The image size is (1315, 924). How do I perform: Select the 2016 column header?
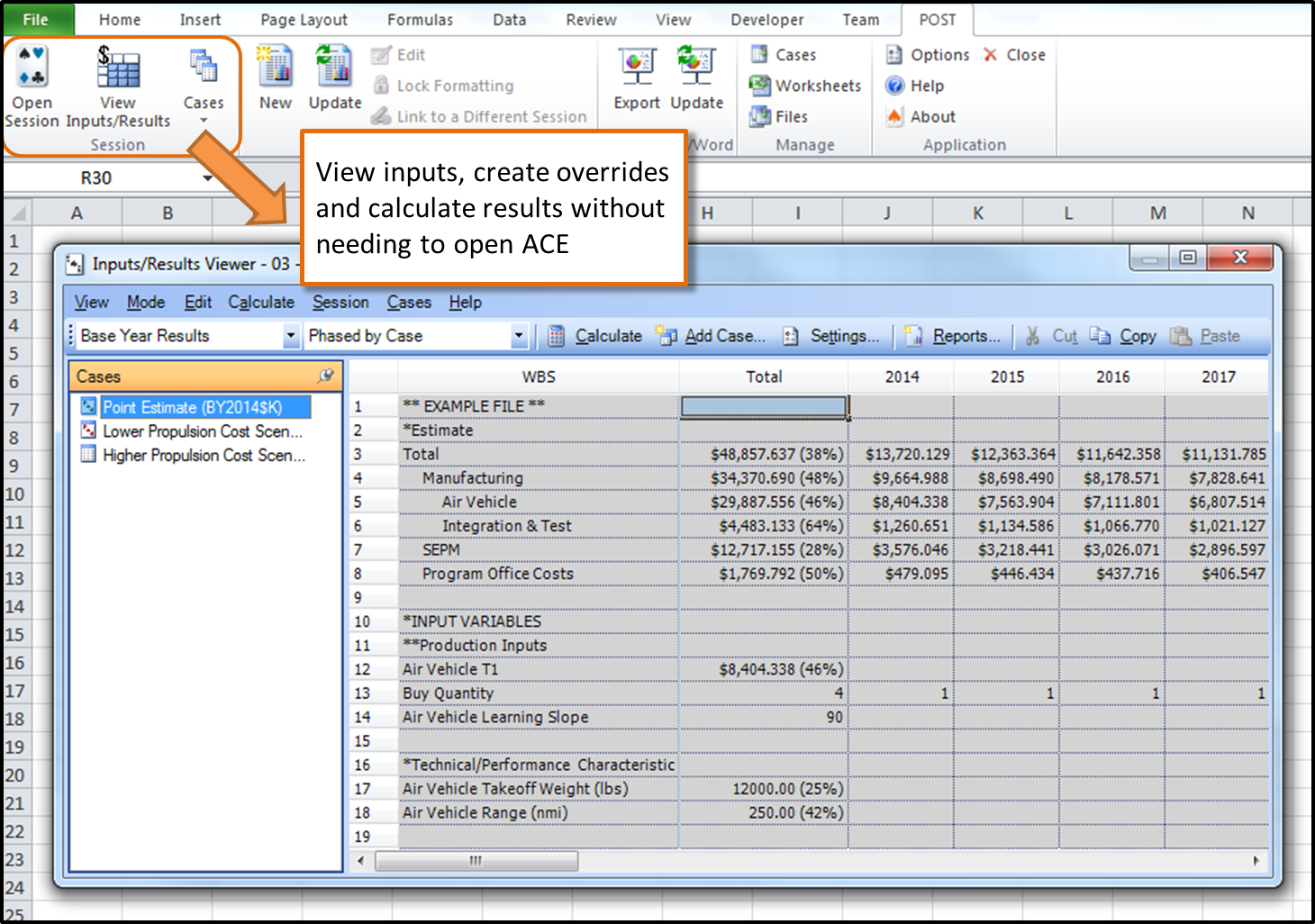(x=1113, y=376)
